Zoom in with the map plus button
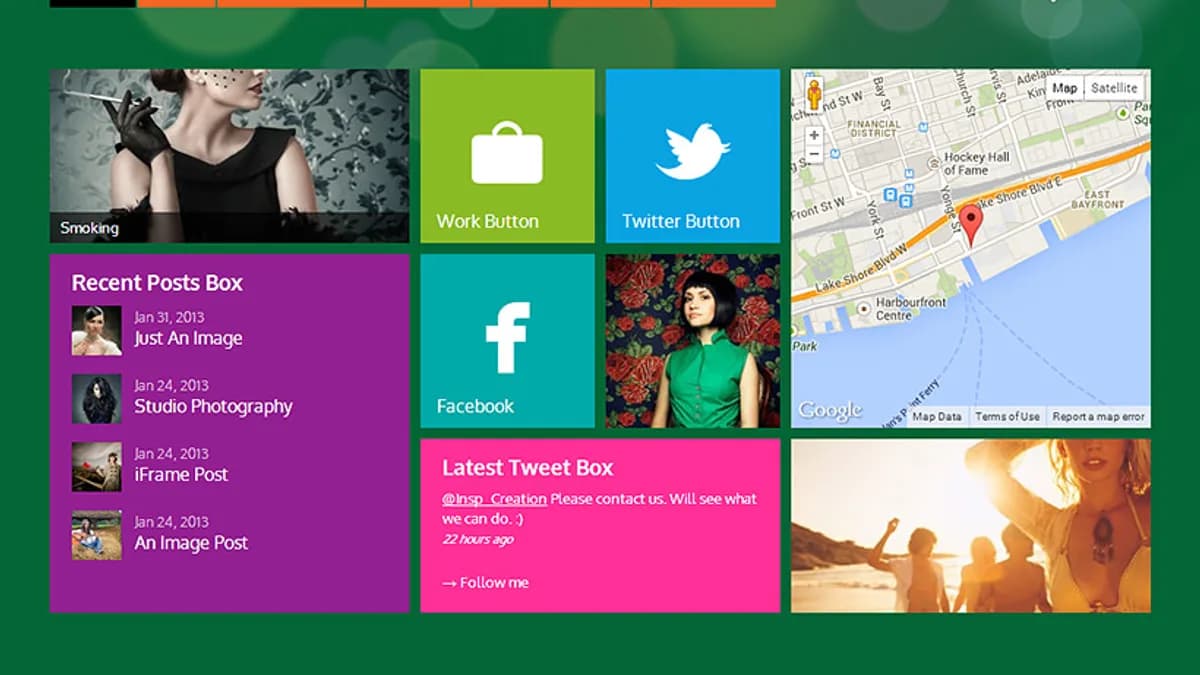This screenshot has height=675, width=1200. click(814, 135)
